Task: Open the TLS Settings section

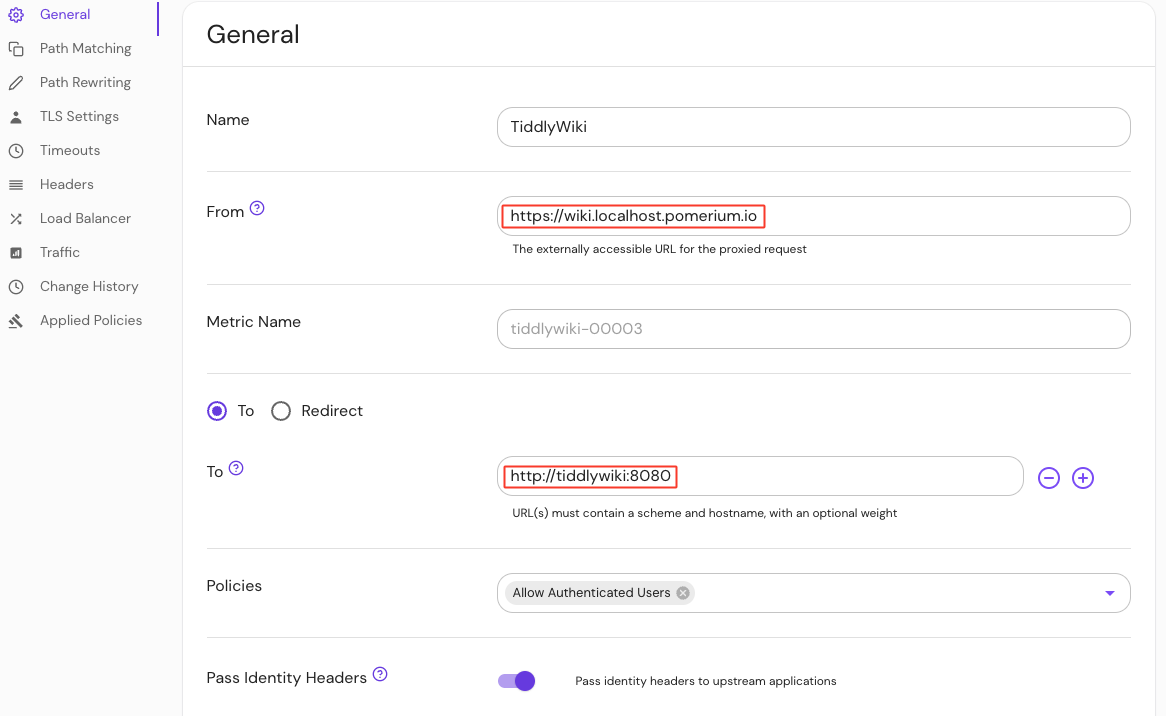Action: point(79,117)
